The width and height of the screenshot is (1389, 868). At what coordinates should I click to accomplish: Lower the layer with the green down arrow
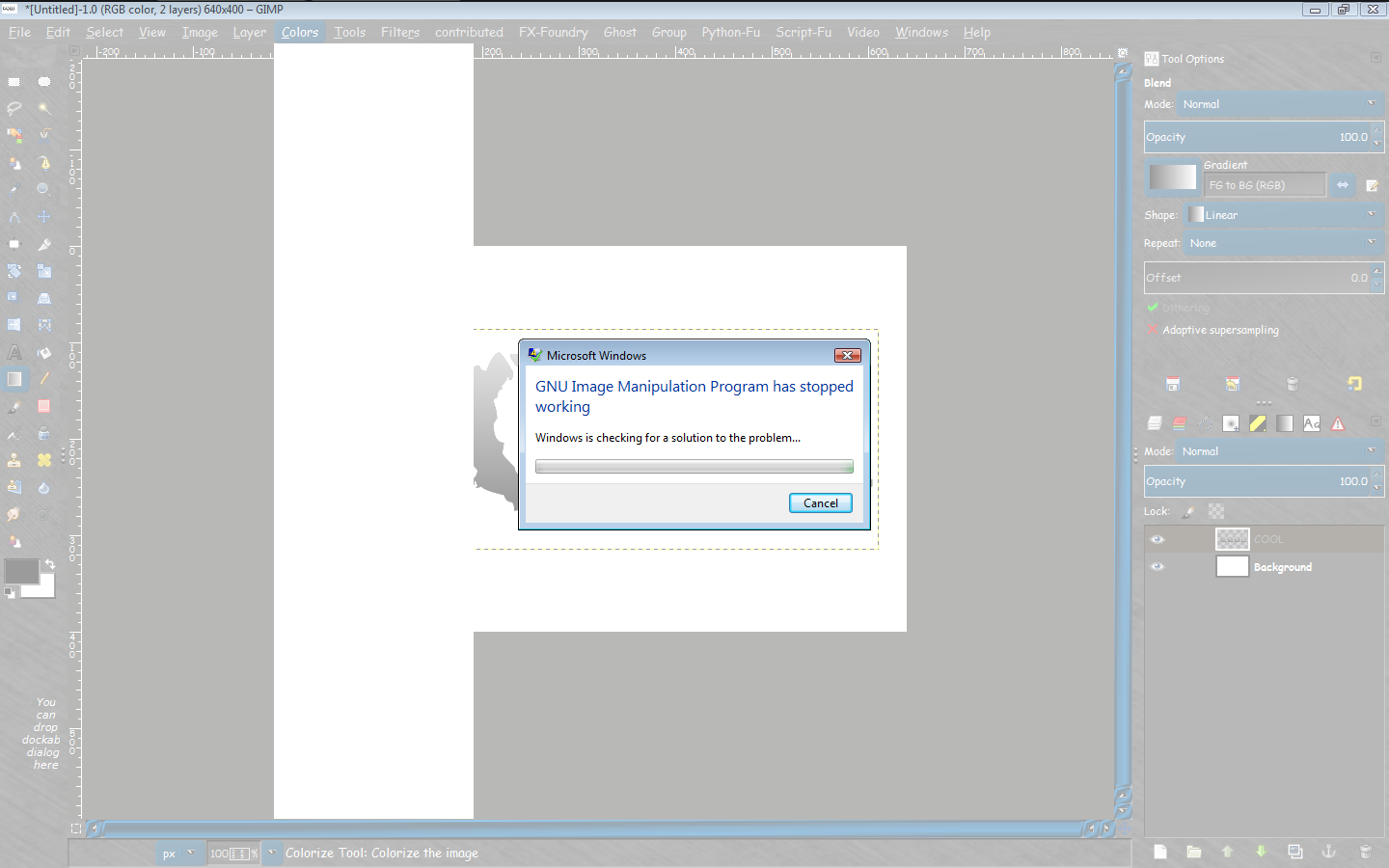[x=1261, y=852]
